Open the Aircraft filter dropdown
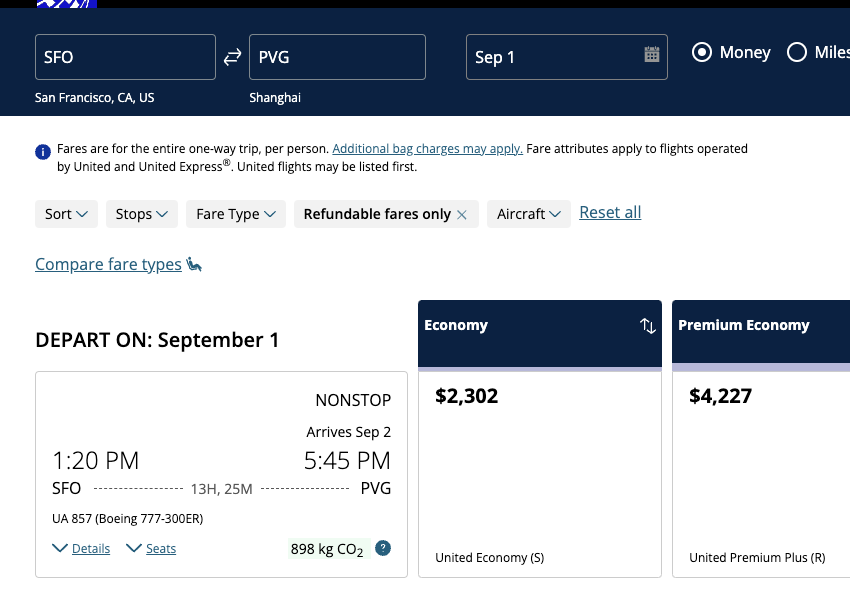The height and width of the screenshot is (610, 850). coord(528,214)
